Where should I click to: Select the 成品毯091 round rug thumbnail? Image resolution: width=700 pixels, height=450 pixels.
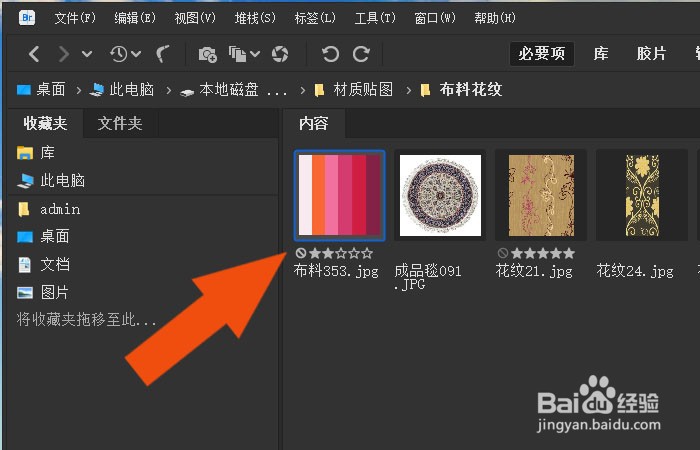[x=440, y=195]
